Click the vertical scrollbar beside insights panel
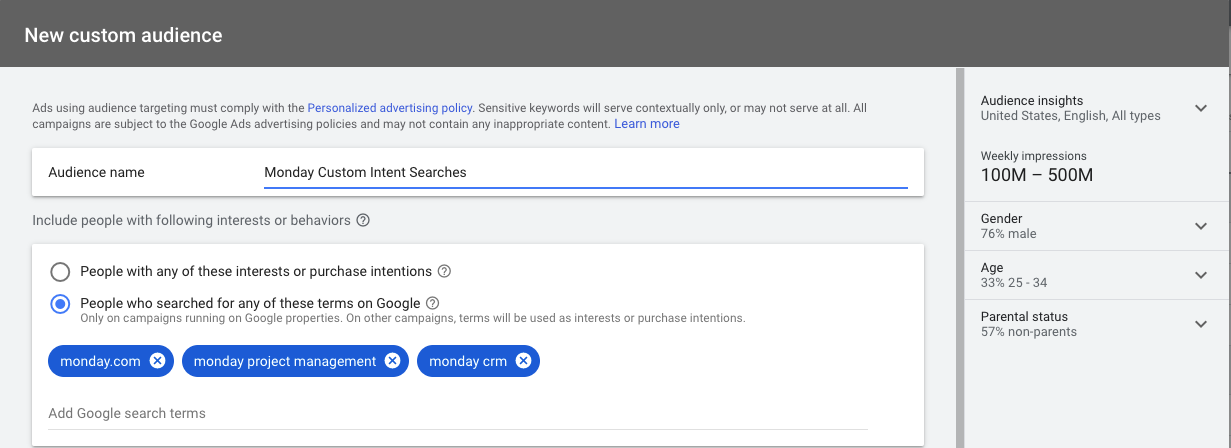The width and height of the screenshot is (1231, 448). click(960, 257)
